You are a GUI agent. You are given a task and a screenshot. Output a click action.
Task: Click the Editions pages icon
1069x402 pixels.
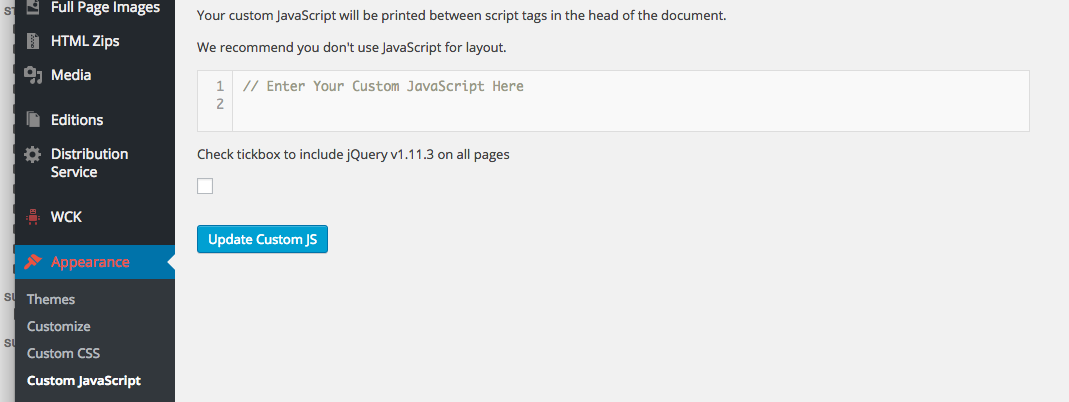[x=33, y=120]
